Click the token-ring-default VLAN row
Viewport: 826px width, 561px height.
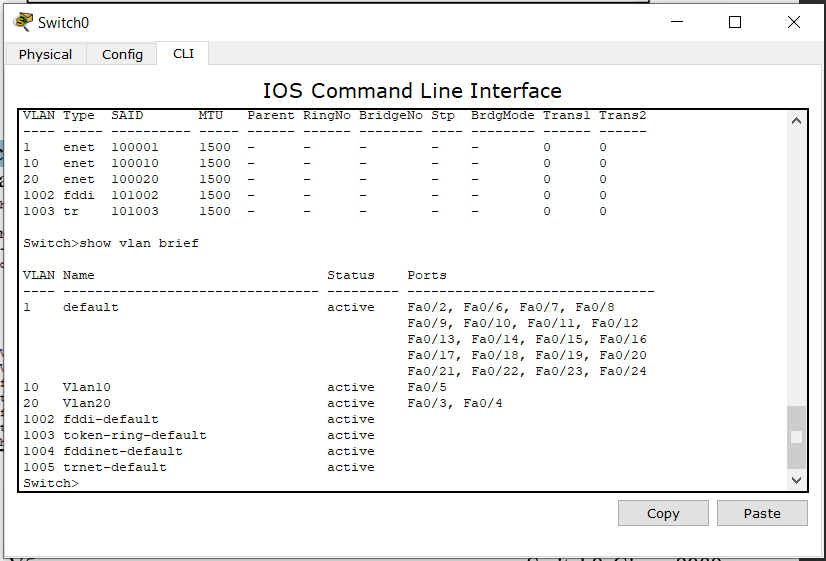point(199,435)
